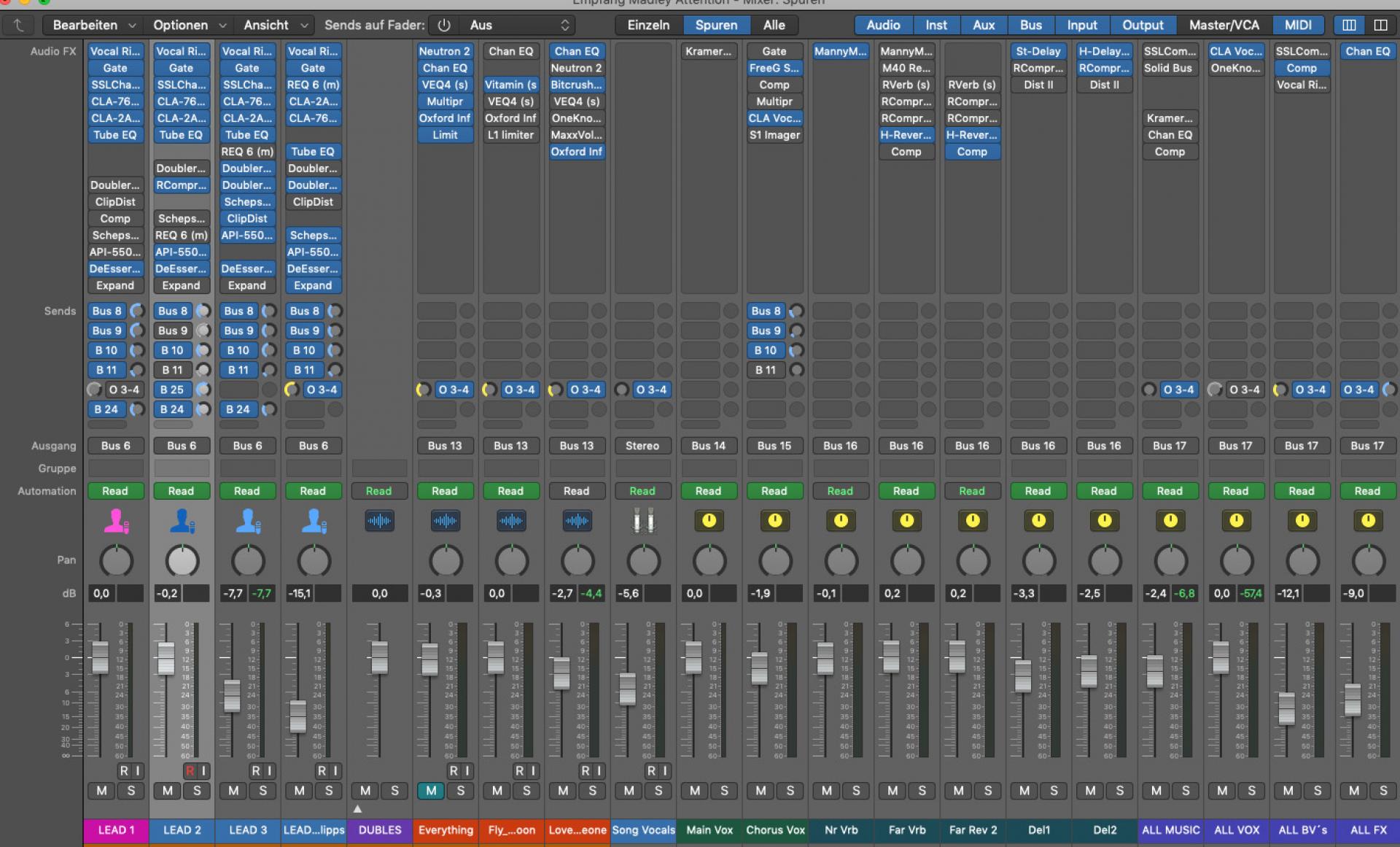
Task: Select the DUBLES track name label
Action: (x=380, y=830)
